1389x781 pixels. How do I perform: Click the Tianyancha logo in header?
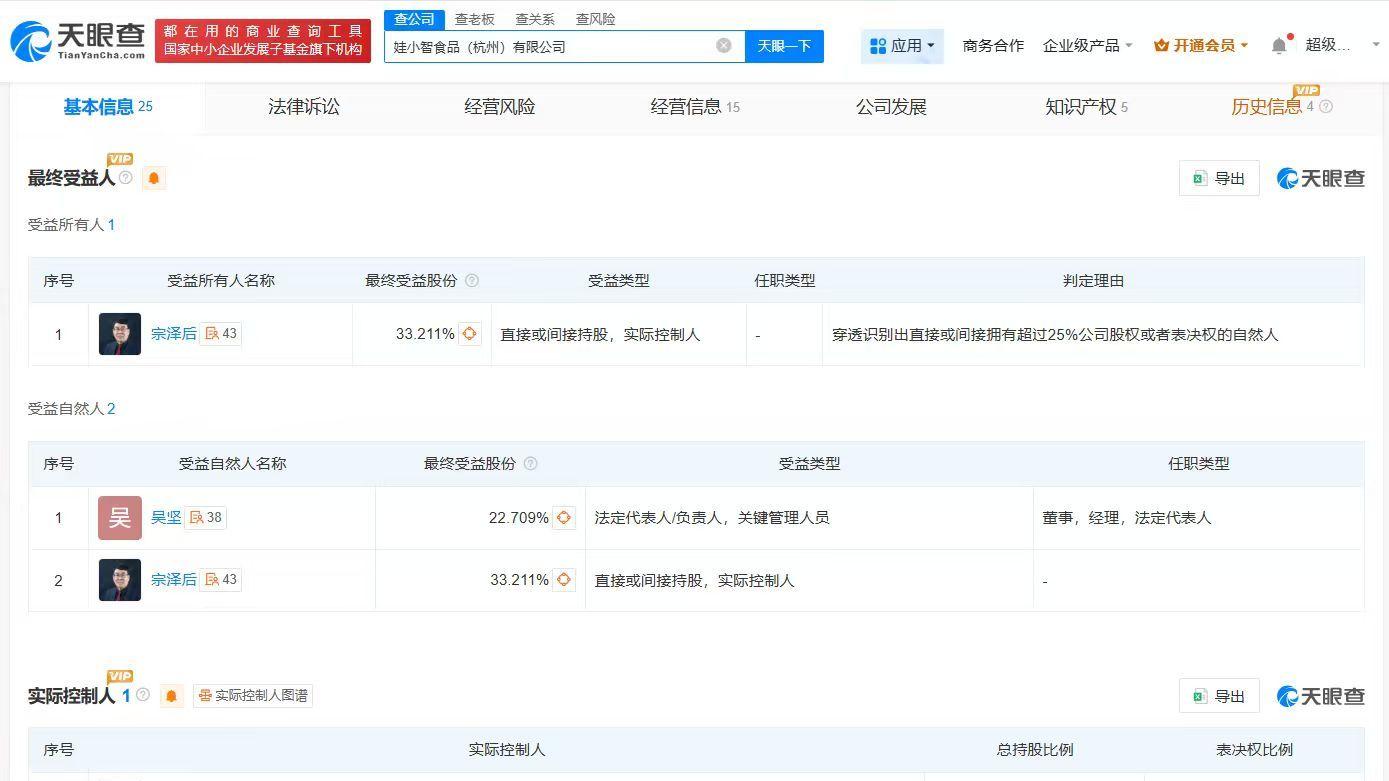[x=78, y=41]
